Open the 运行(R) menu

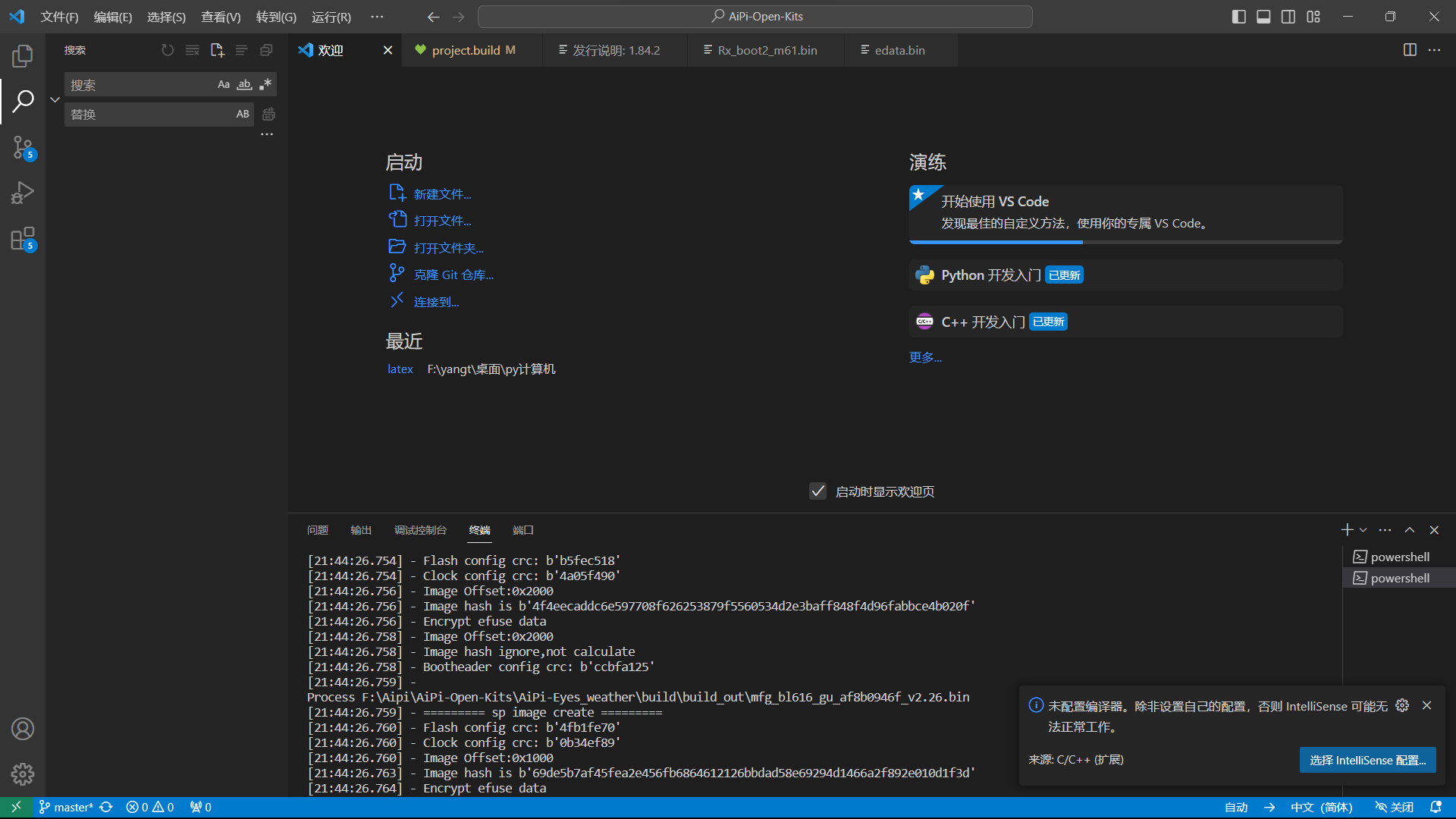pyautogui.click(x=331, y=17)
